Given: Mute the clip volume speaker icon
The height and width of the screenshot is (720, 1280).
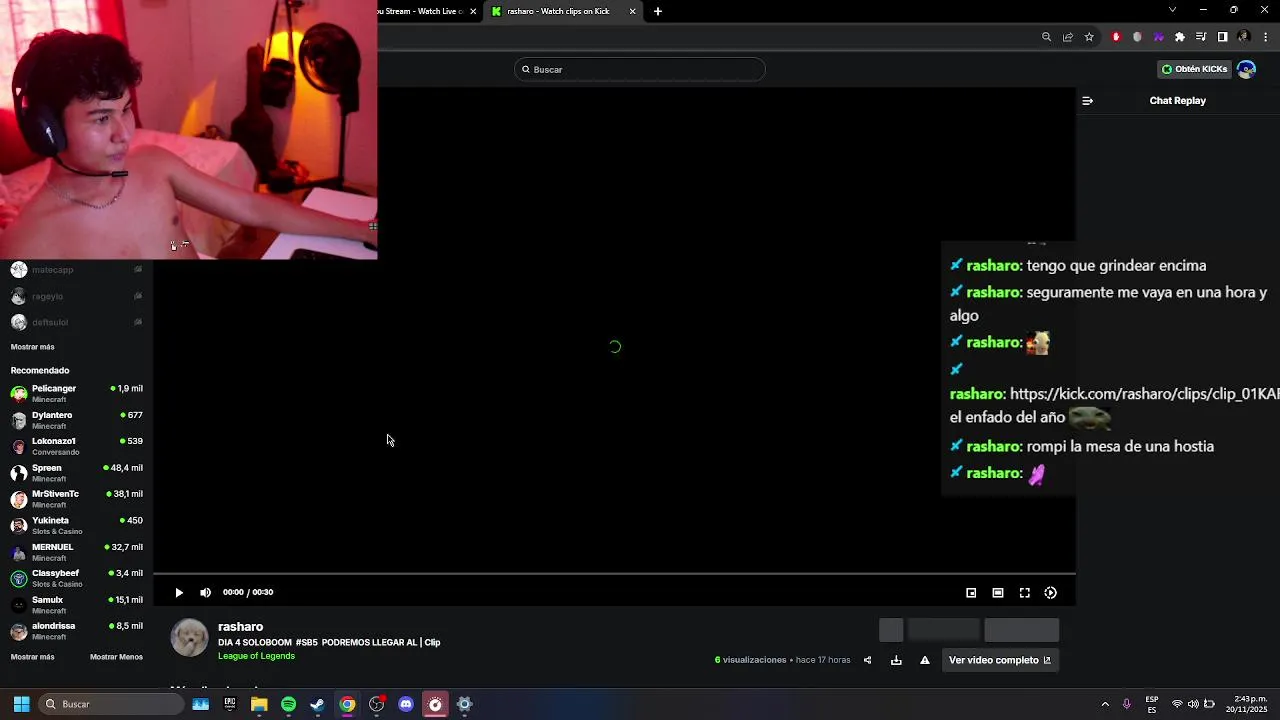Looking at the screenshot, I should pyautogui.click(x=205, y=593).
